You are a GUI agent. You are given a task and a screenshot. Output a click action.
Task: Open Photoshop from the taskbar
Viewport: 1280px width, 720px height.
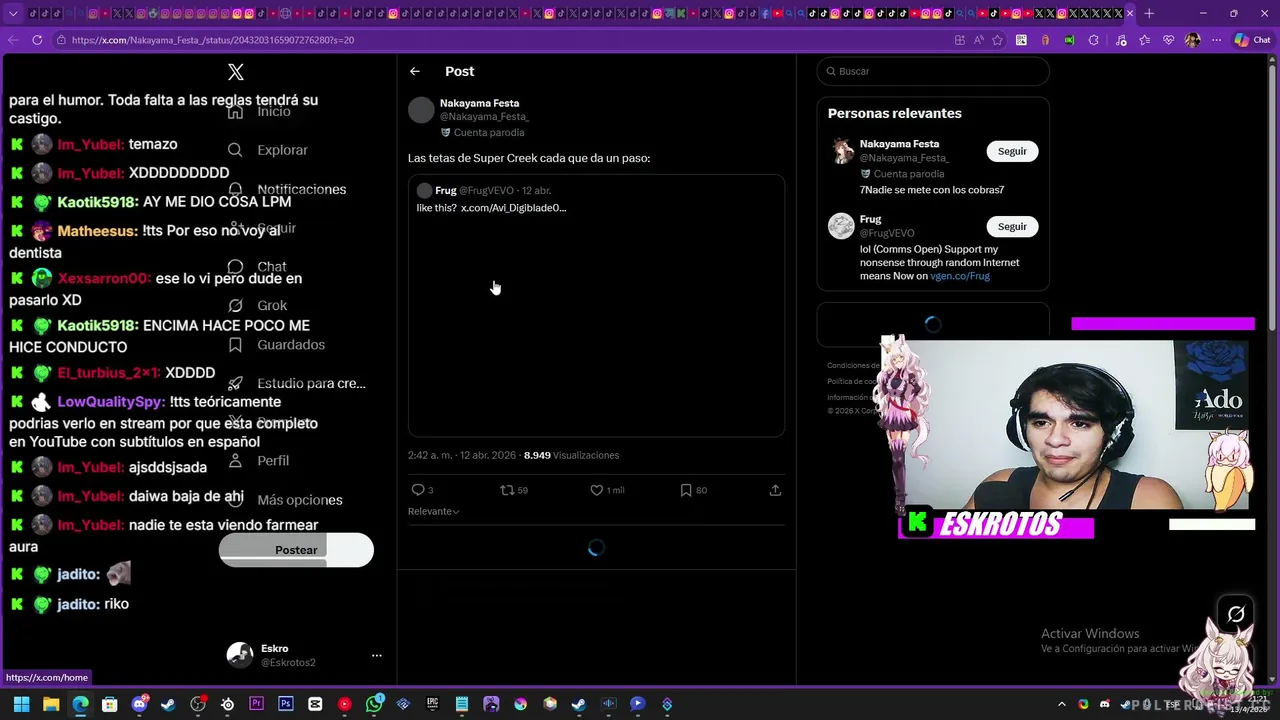[286, 704]
